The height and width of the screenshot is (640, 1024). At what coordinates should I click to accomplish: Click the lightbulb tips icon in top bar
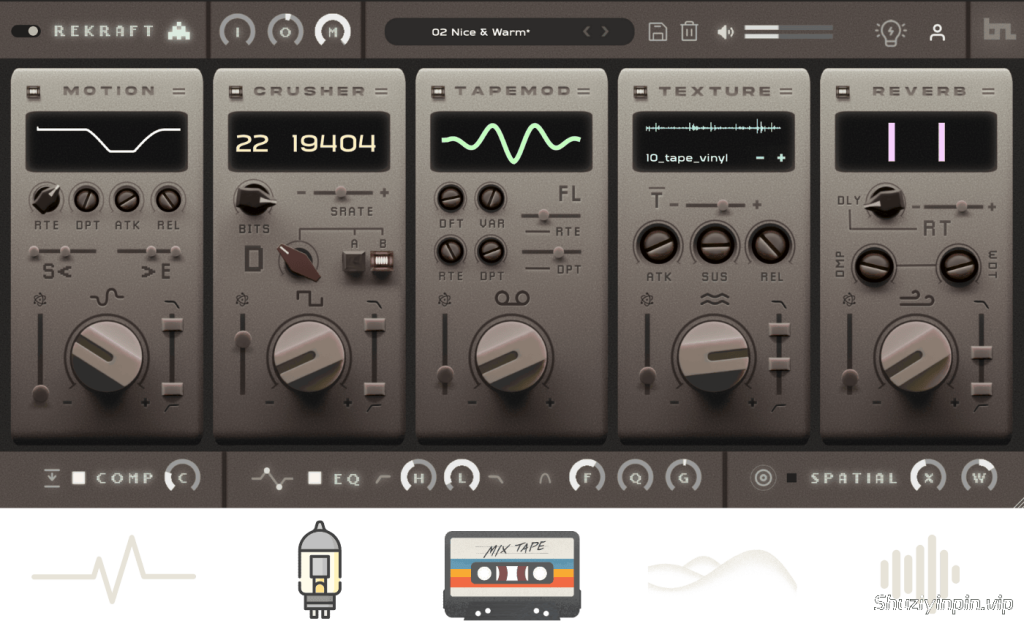pos(891,32)
